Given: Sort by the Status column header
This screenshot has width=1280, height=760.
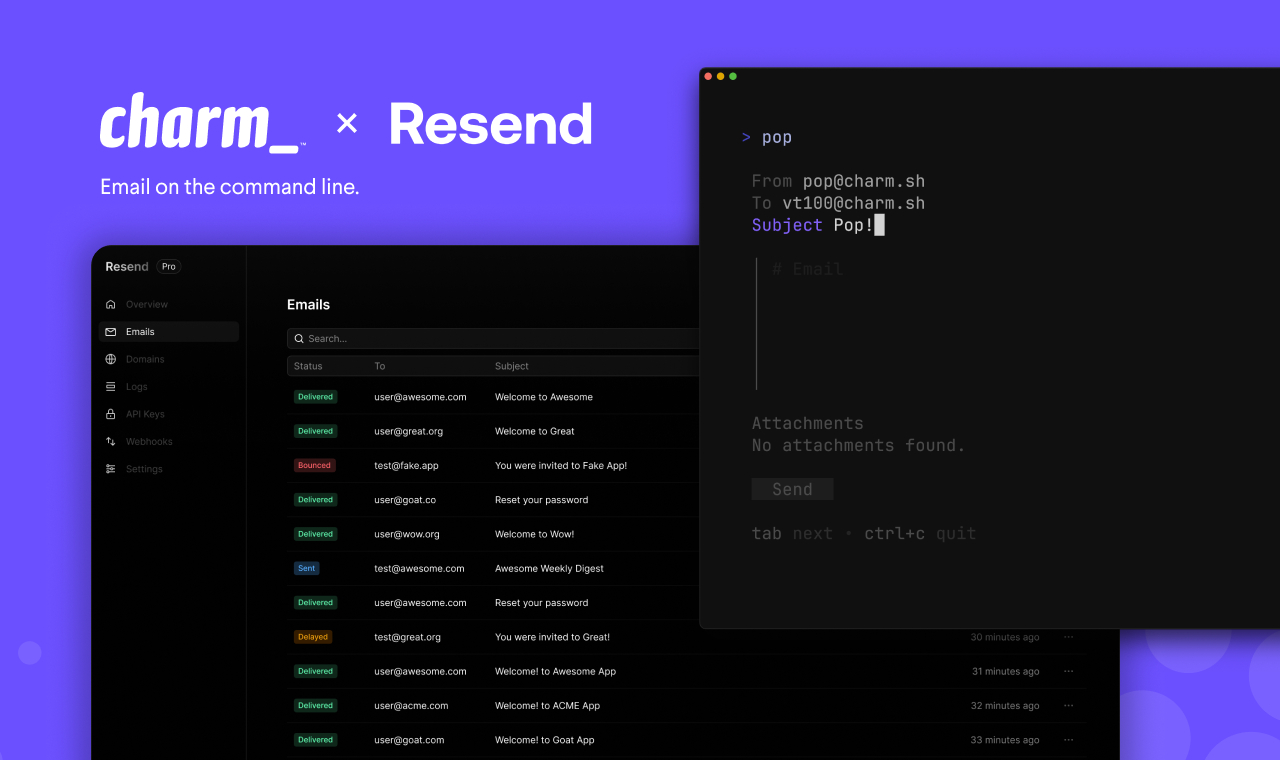Looking at the screenshot, I should [x=308, y=366].
